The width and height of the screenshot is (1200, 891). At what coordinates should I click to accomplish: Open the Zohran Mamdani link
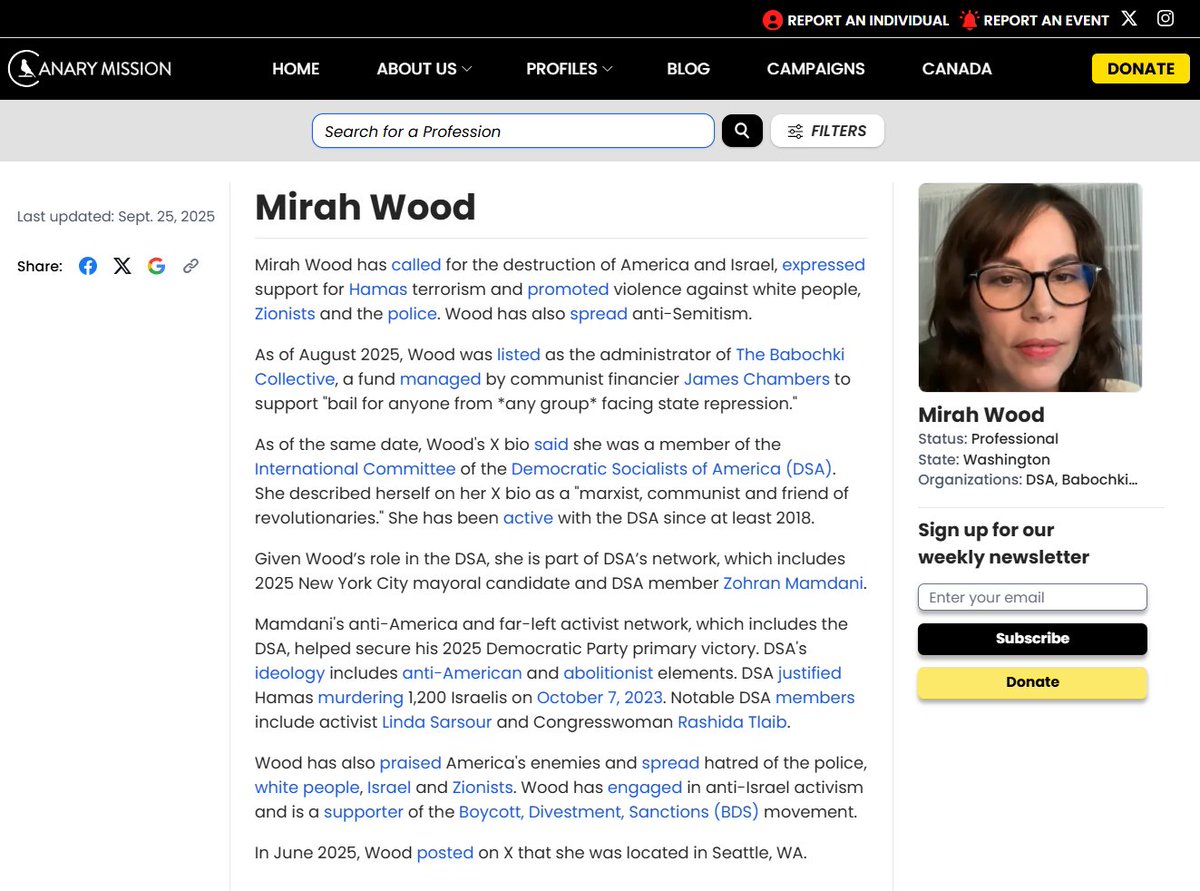pyautogui.click(x=792, y=583)
